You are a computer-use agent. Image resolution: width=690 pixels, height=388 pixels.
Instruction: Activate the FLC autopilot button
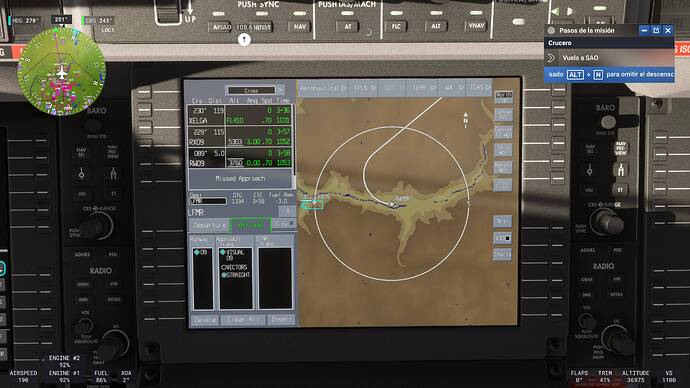pos(396,27)
